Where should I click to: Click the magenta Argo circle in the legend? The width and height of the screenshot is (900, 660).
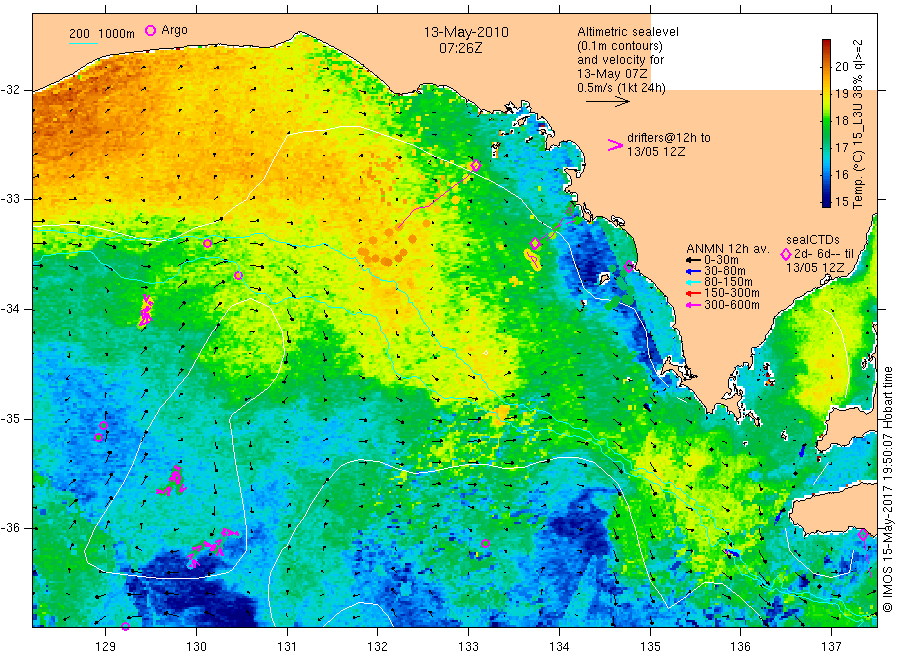[150, 30]
